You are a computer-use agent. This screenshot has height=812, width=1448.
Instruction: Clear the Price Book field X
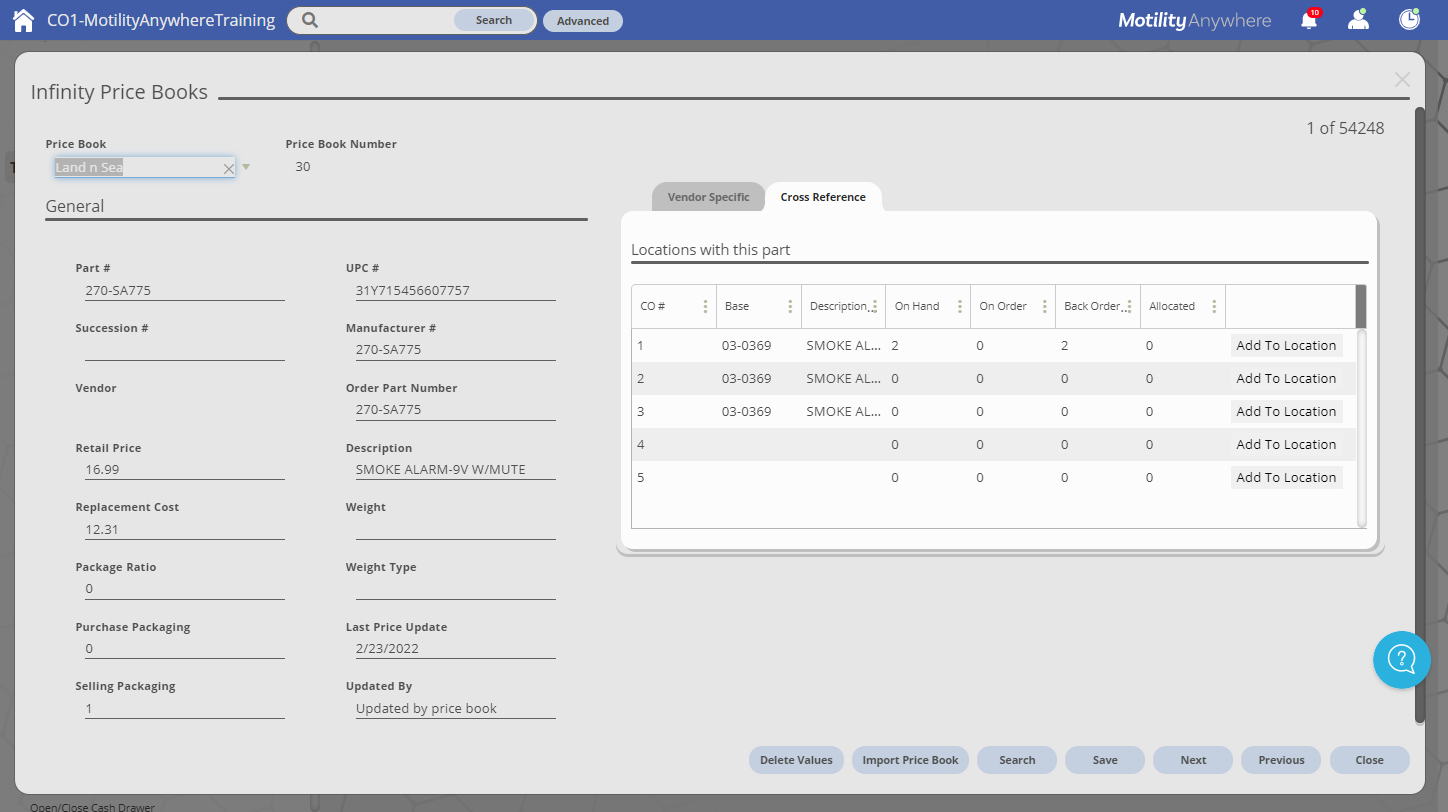pos(228,169)
